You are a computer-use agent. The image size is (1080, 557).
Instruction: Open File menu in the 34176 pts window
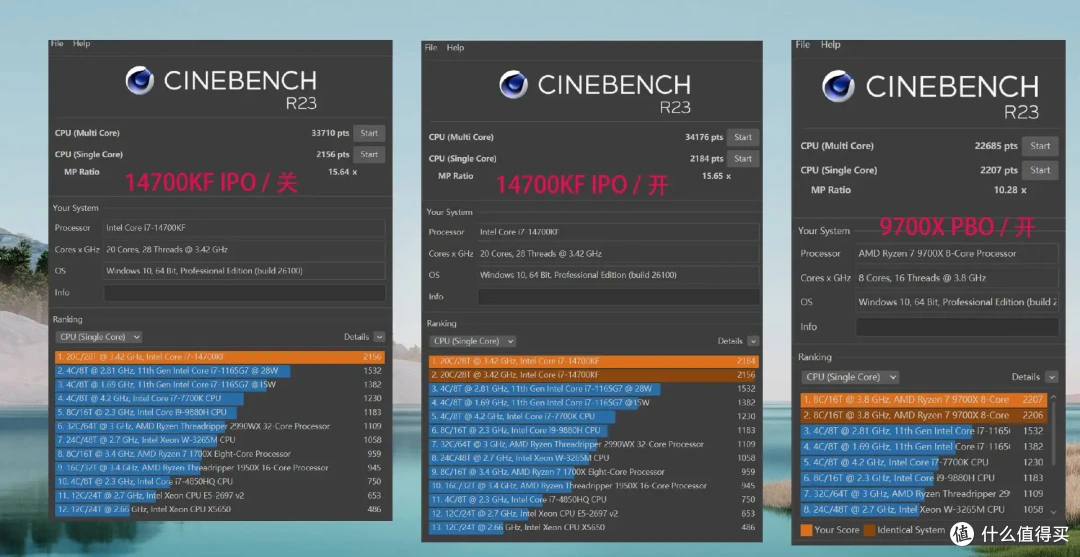430,48
